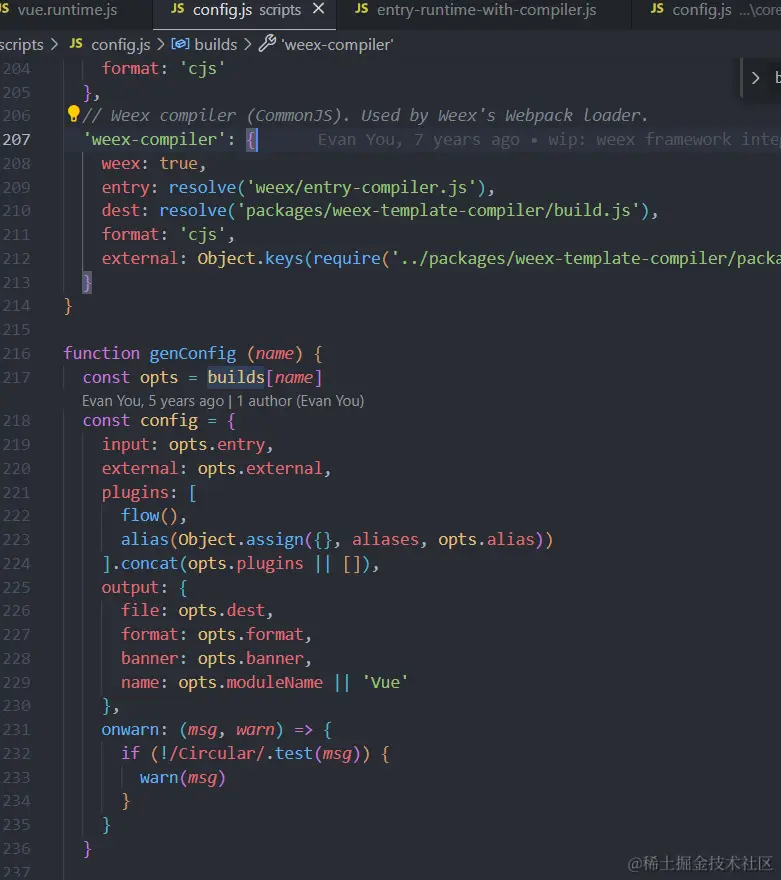Viewport: 781px width, 880px height.
Task: Close the config.js scripts tab
Action: [x=319, y=9]
